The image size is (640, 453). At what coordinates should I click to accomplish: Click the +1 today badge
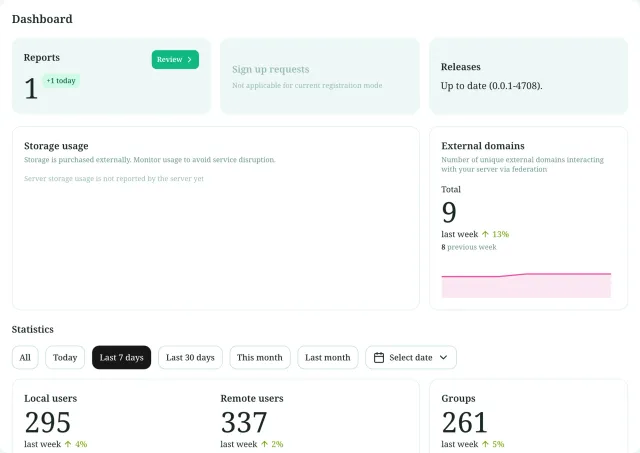(x=61, y=80)
